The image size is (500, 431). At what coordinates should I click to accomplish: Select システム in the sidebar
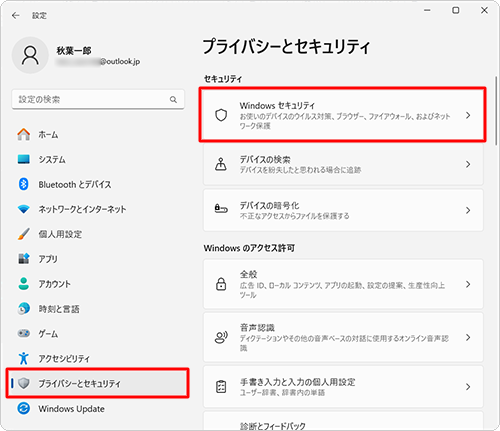click(x=98, y=159)
